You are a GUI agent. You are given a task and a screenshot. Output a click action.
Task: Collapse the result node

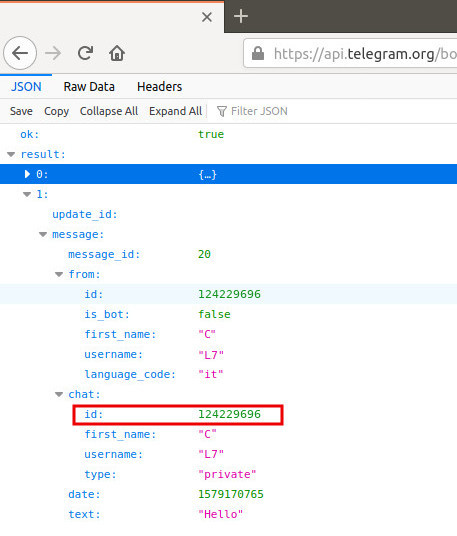pos(11,155)
